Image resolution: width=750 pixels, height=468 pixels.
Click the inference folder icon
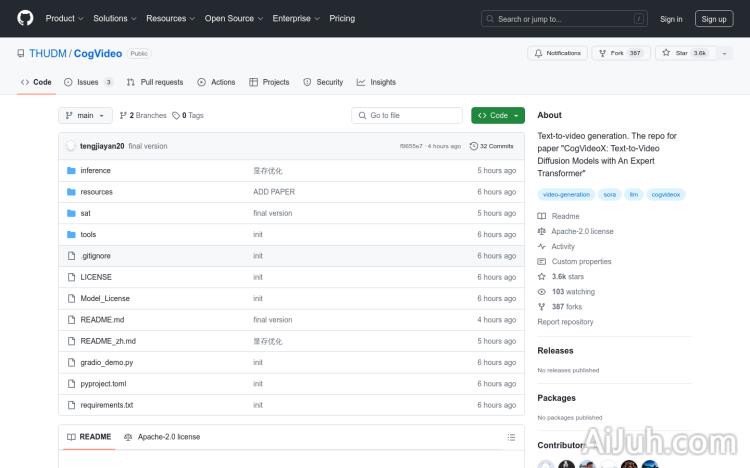click(x=71, y=171)
